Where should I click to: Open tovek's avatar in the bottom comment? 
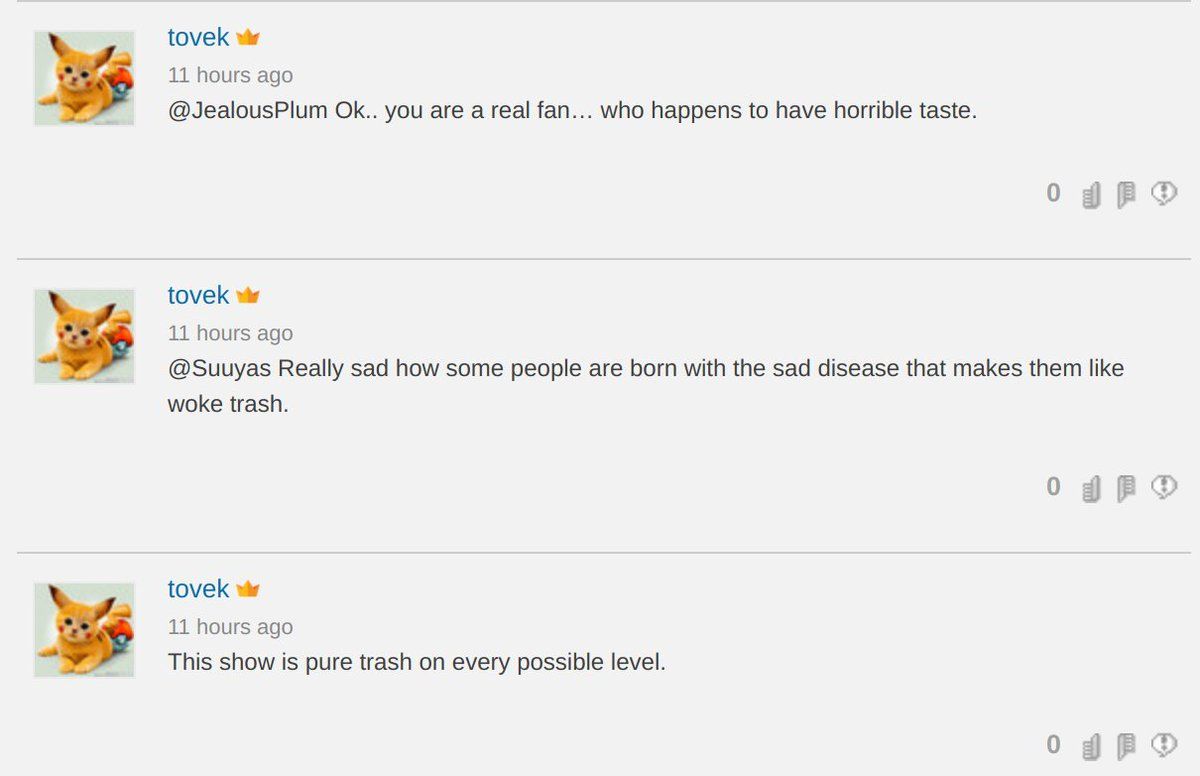point(84,630)
